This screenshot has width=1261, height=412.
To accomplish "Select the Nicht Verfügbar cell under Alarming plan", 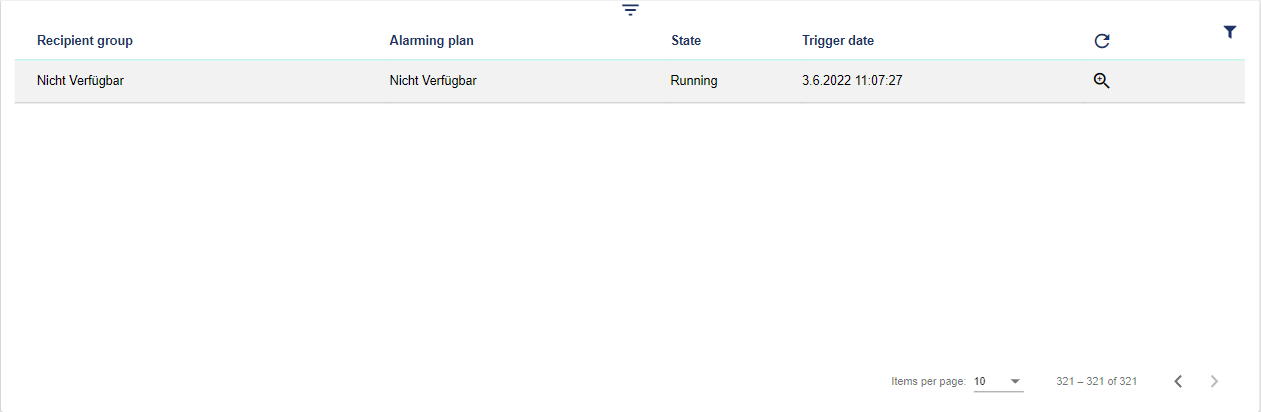I will pyautogui.click(x=433, y=81).
